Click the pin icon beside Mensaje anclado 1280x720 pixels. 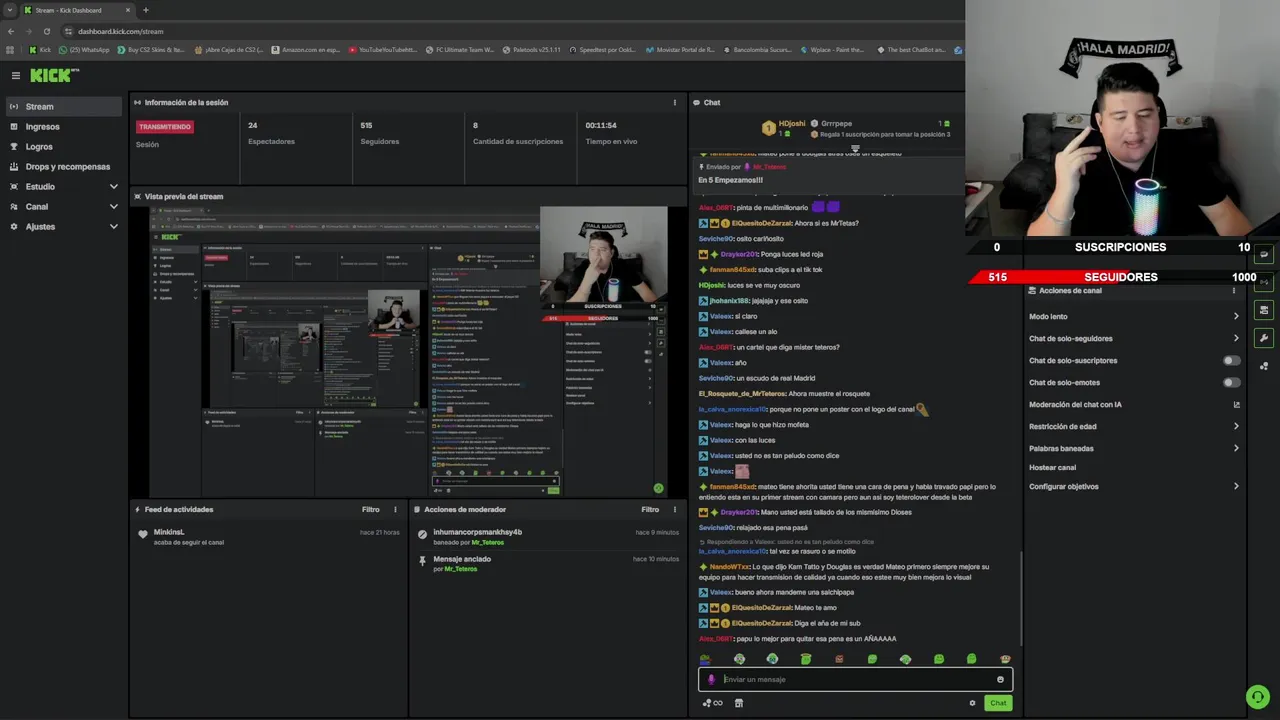(423, 562)
